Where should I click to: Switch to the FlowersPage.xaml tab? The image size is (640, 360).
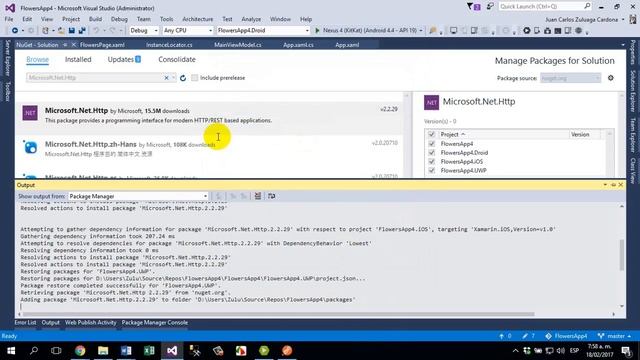click(102, 45)
